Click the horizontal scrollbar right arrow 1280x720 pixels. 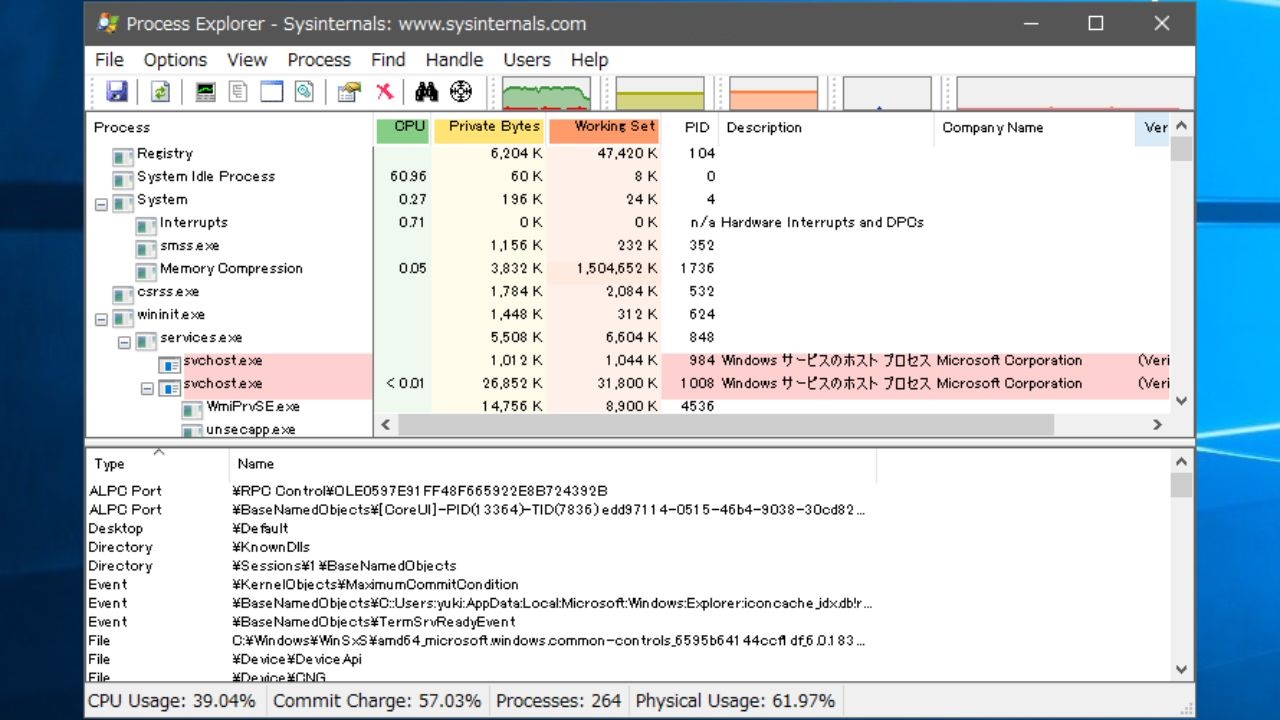(1158, 424)
